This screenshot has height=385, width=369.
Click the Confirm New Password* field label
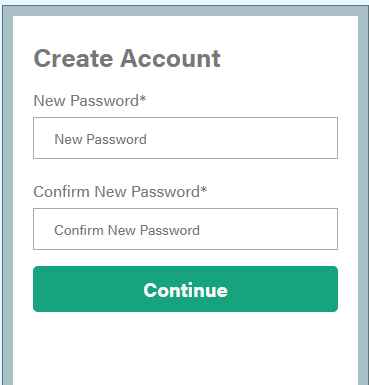[120, 192]
